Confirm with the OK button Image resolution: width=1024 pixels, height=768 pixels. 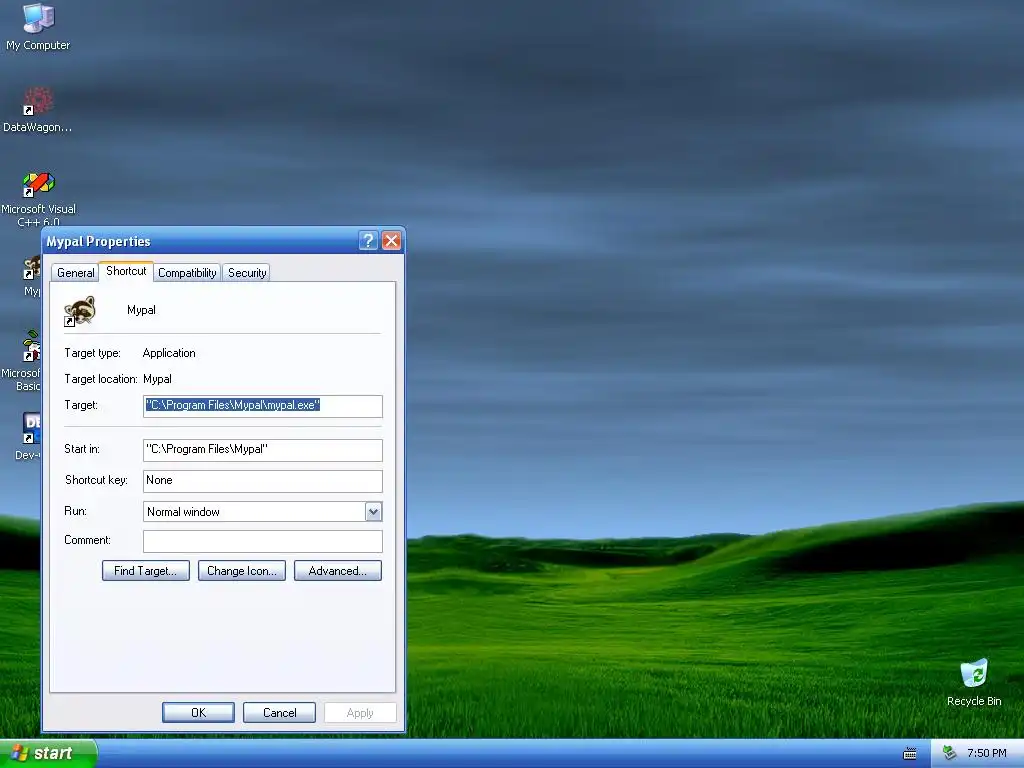(x=199, y=712)
